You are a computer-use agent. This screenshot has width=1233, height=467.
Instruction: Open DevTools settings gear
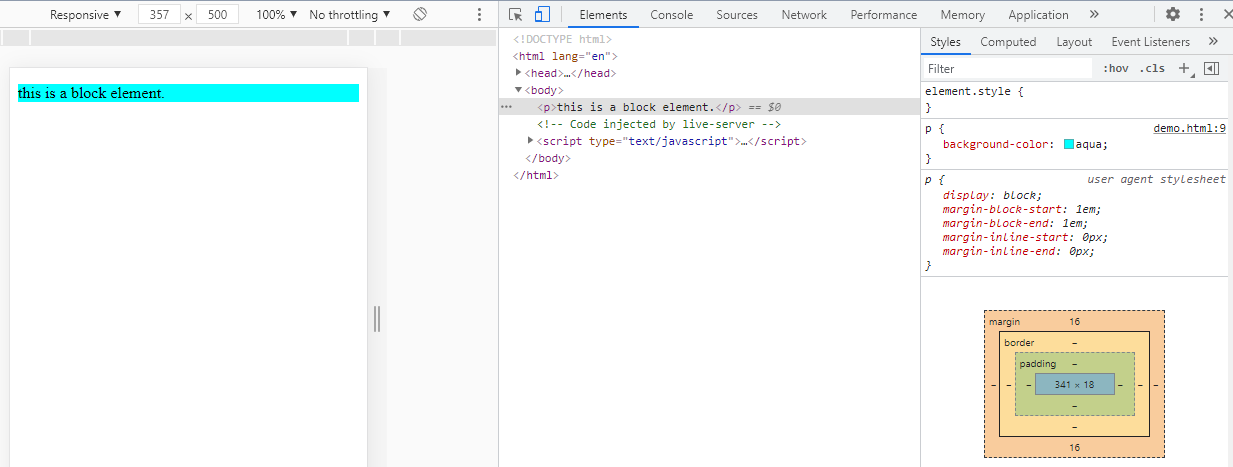coord(1173,15)
